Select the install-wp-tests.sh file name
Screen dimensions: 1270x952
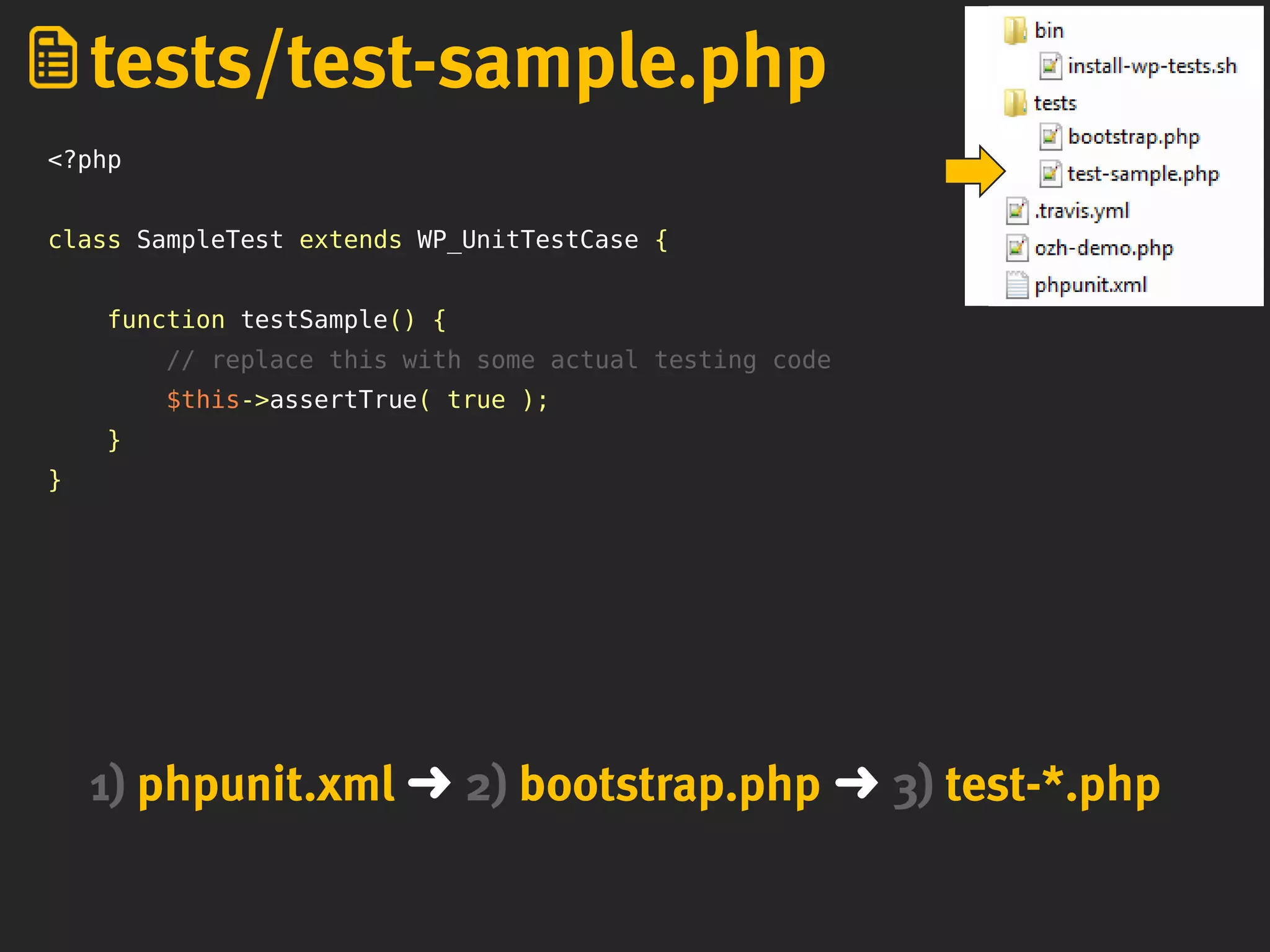pos(1152,66)
